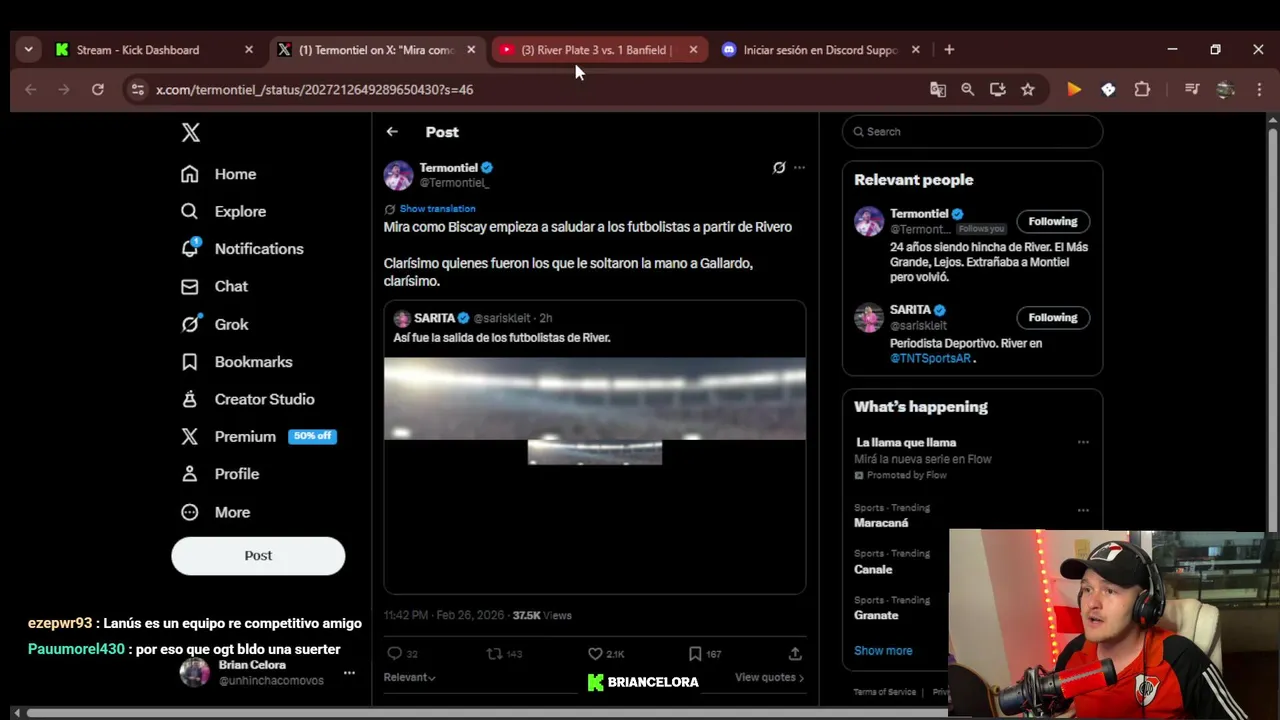The height and width of the screenshot is (720, 1280).
Task: Click the X search box
Action: (972, 131)
